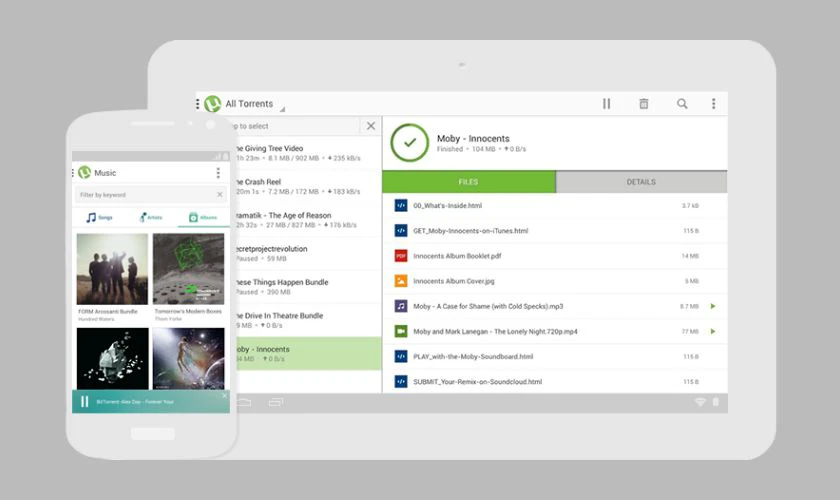840x500 pixels.
Task: Open The Lonely Night.720p.mp4 file
Action: click(x=495, y=331)
